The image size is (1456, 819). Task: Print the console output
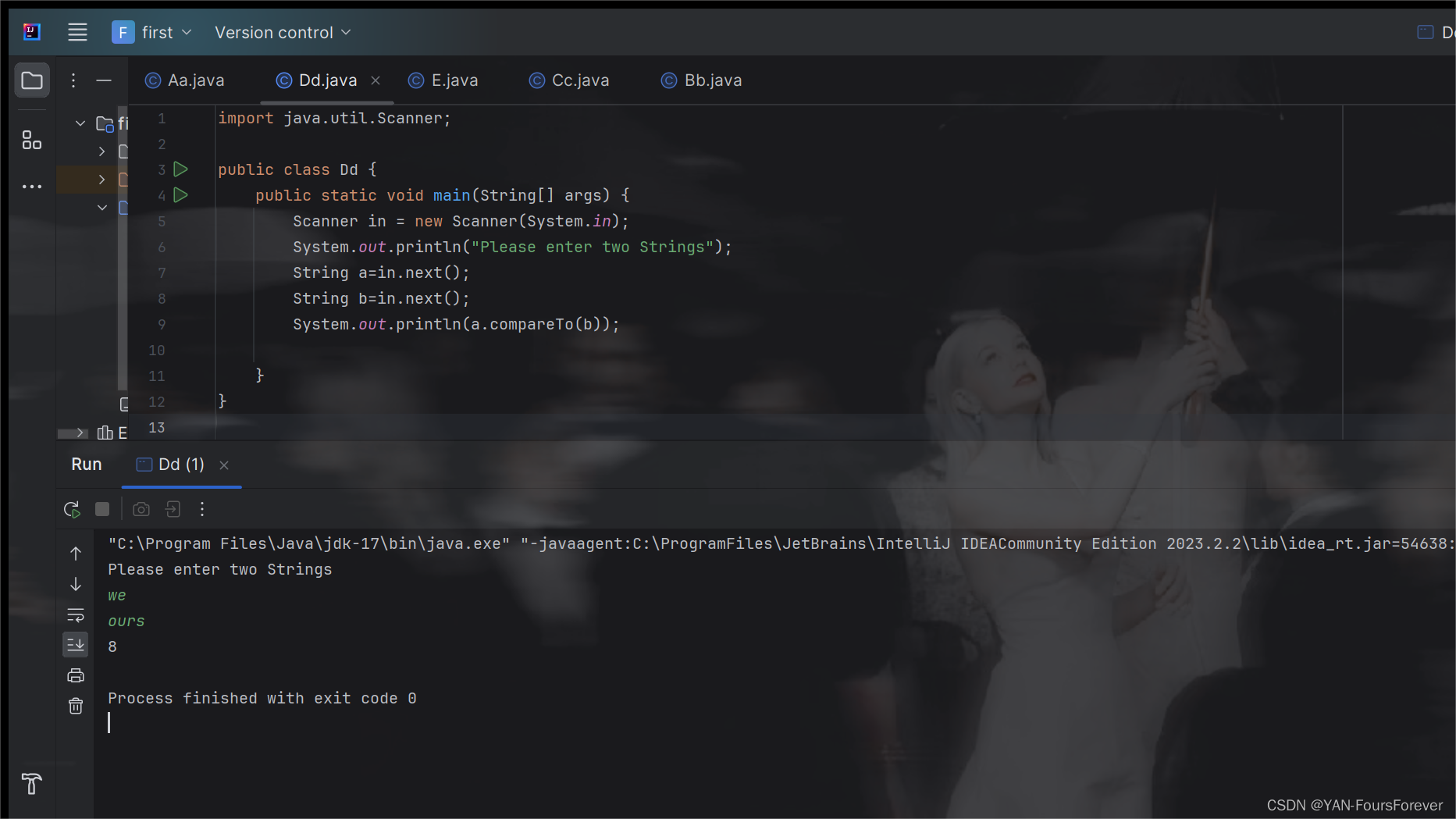tap(75, 675)
